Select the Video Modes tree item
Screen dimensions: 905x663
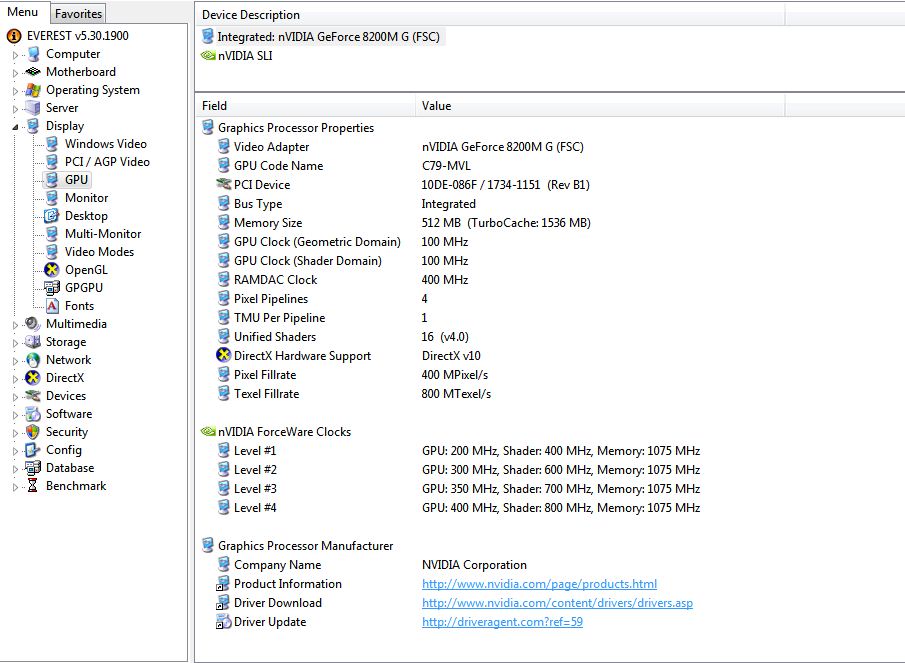99,252
